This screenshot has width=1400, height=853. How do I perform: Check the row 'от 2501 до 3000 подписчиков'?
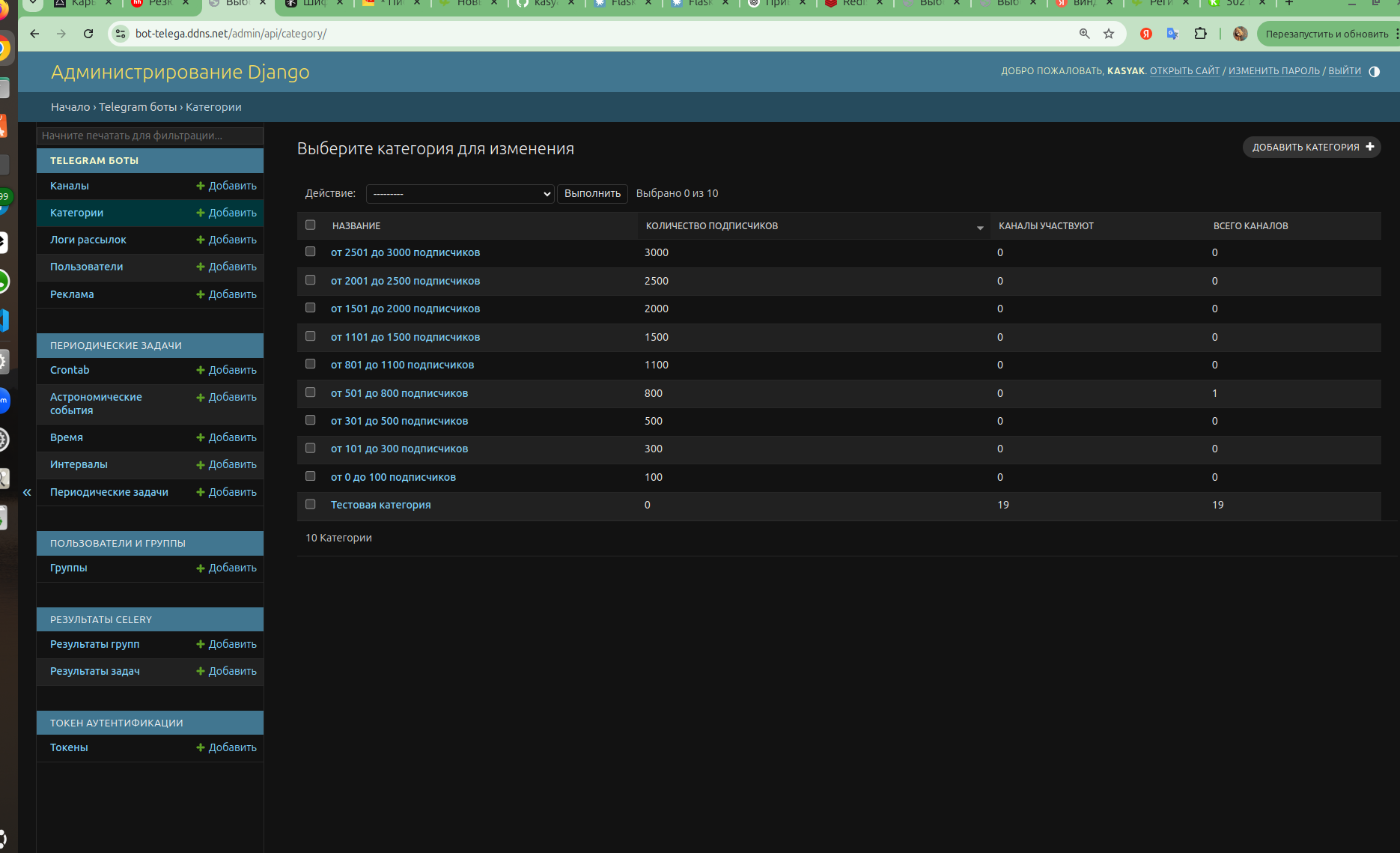[311, 252]
